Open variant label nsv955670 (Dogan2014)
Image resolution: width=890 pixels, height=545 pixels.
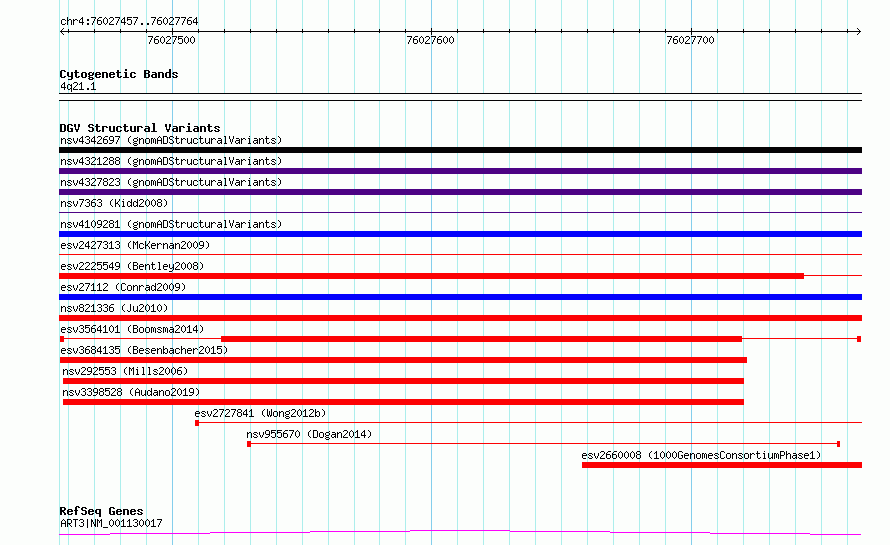(x=309, y=434)
